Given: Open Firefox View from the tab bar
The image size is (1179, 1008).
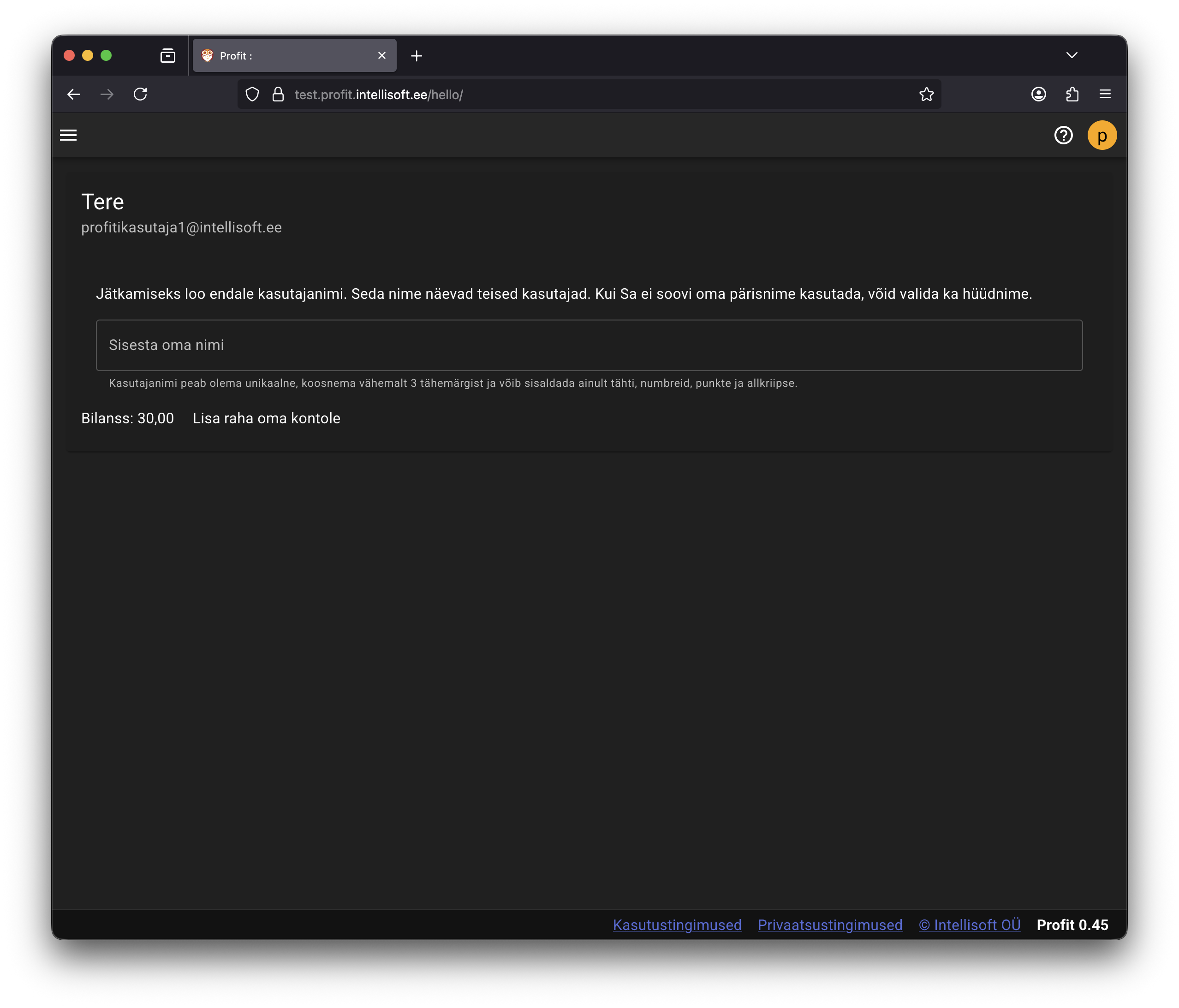Looking at the screenshot, I should 168,56.
